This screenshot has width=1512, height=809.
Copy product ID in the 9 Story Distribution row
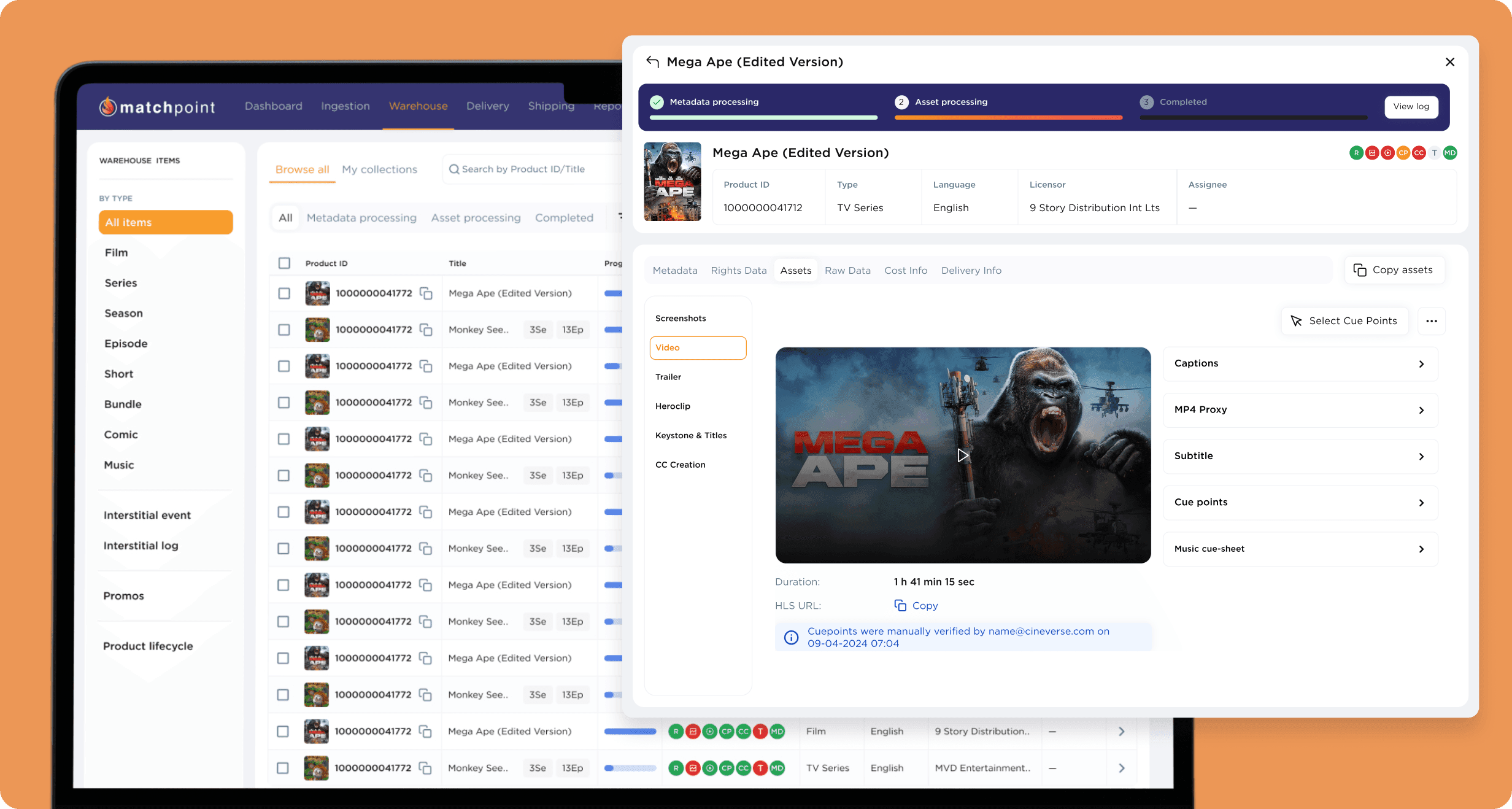point(425,731)
